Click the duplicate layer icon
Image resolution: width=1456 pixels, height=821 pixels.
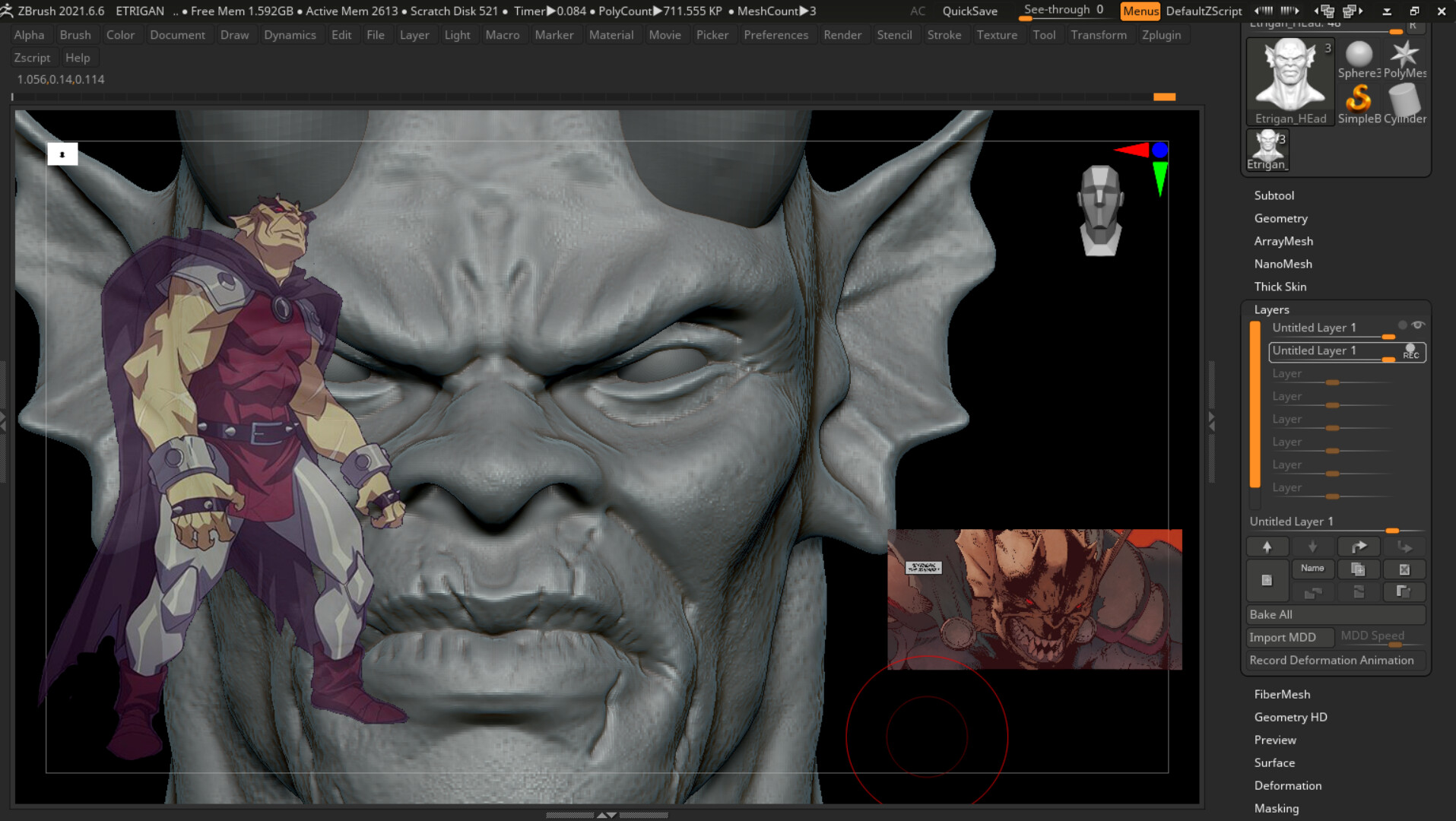click(x=1358, y=569)
